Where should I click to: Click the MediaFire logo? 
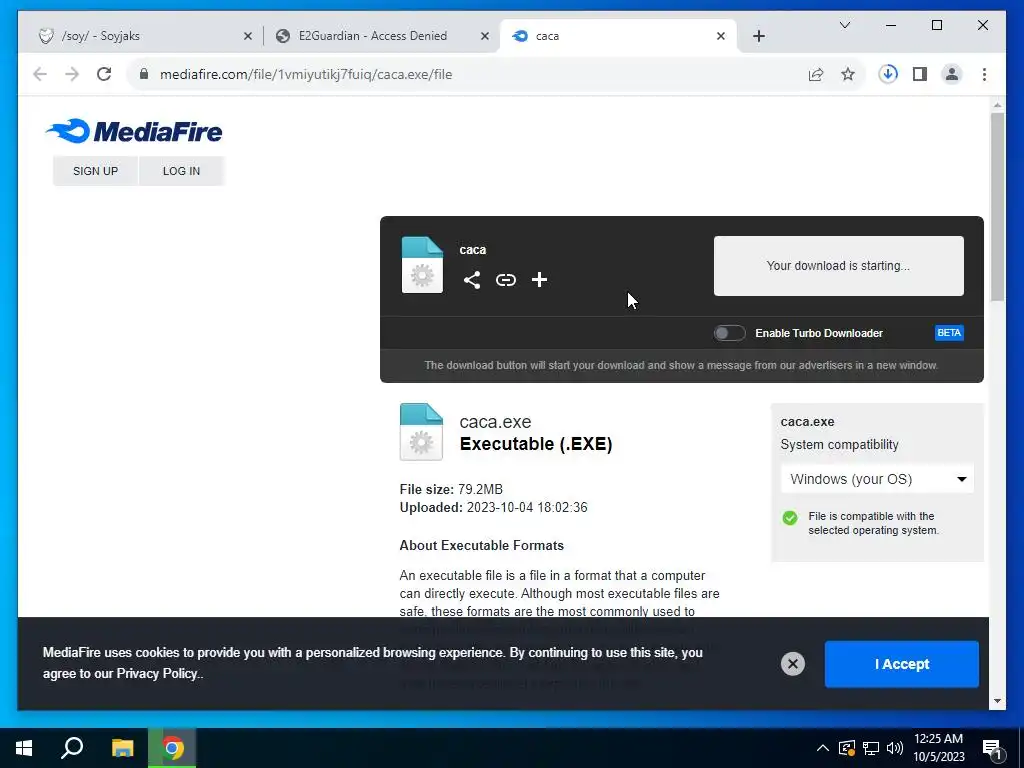(x=134, y=131)
